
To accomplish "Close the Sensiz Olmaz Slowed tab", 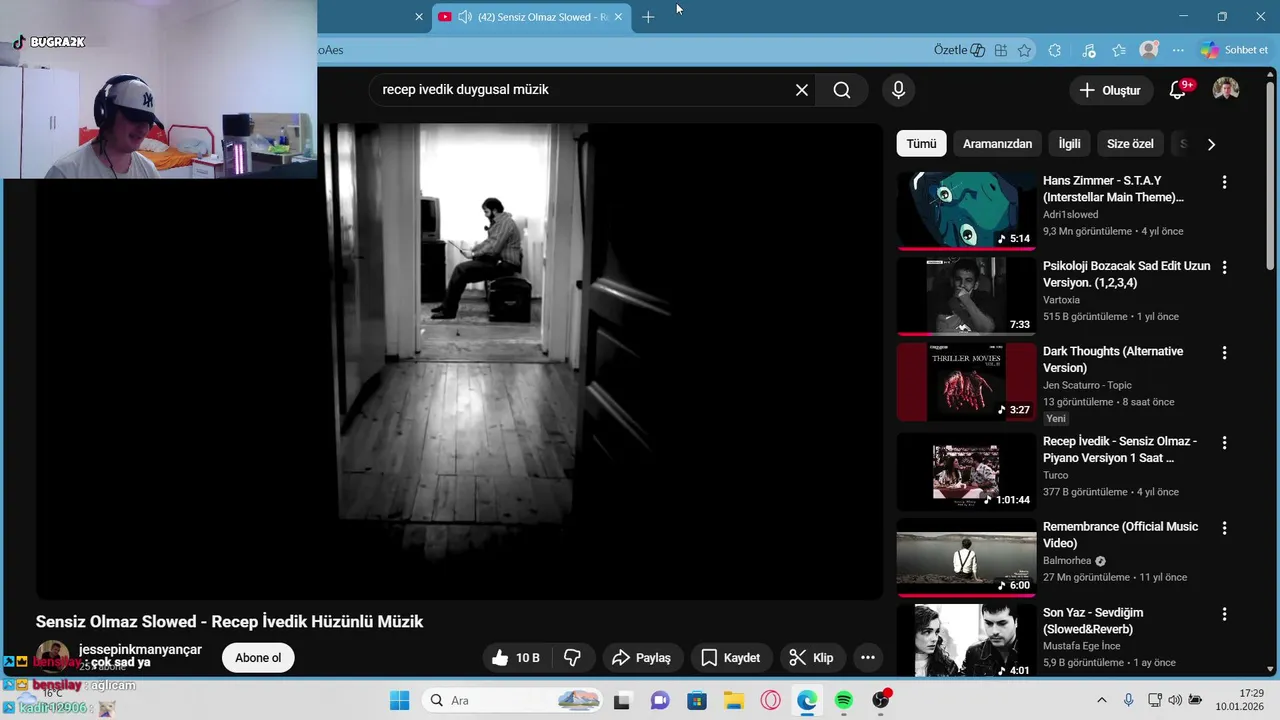I will 618,17.
